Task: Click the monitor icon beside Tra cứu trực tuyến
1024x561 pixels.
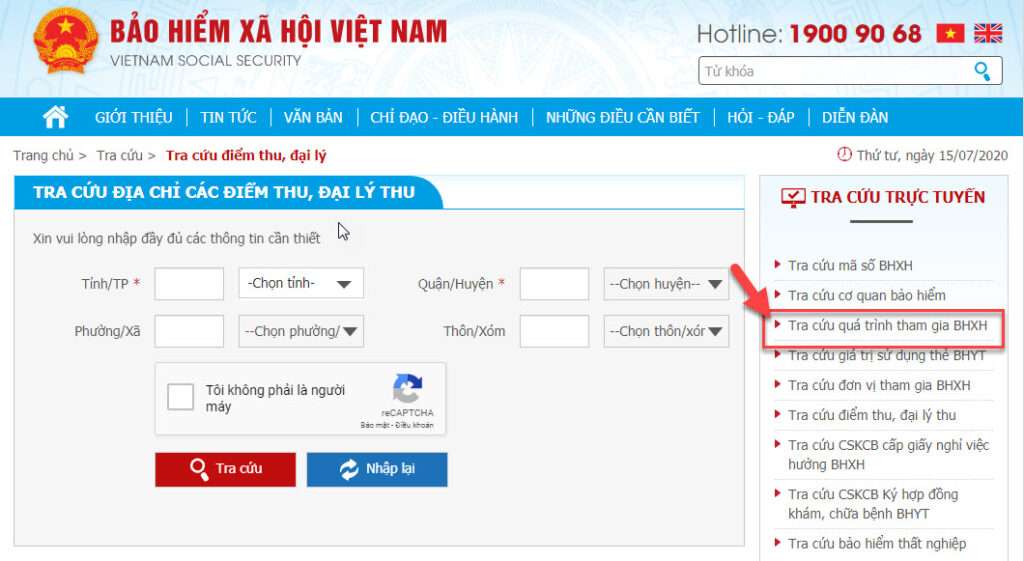Action: tap(793, 197)
